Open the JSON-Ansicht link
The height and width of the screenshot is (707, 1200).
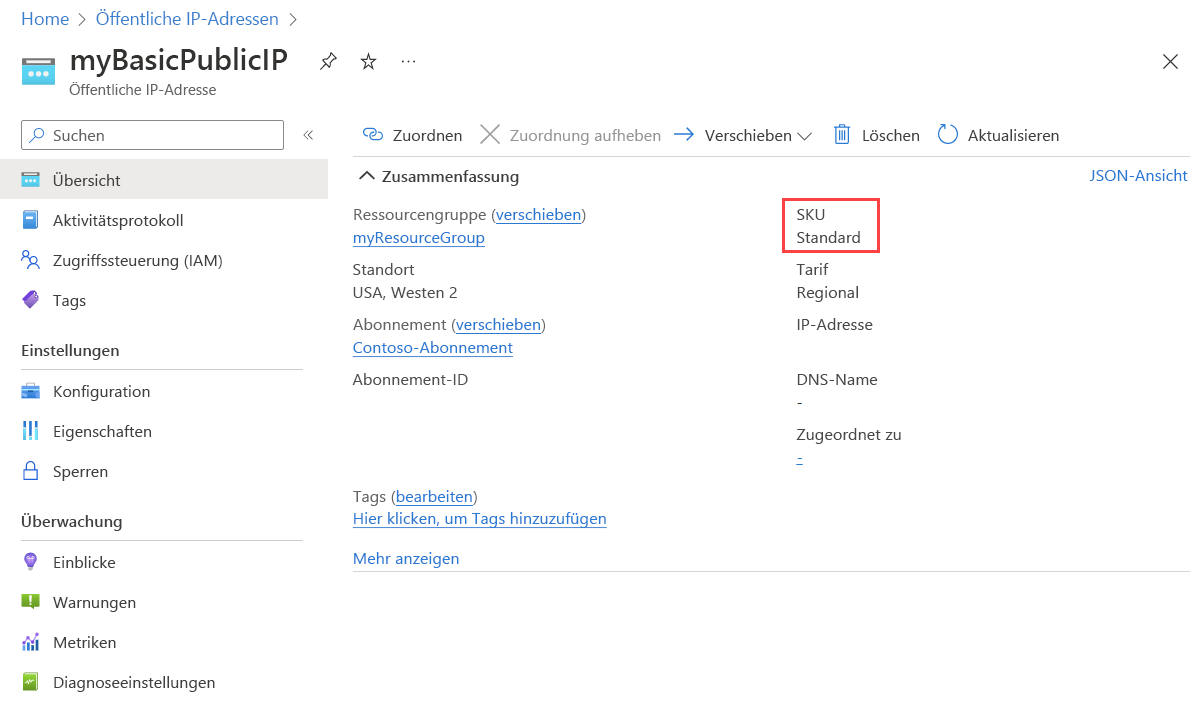[x=1138, y=176]
